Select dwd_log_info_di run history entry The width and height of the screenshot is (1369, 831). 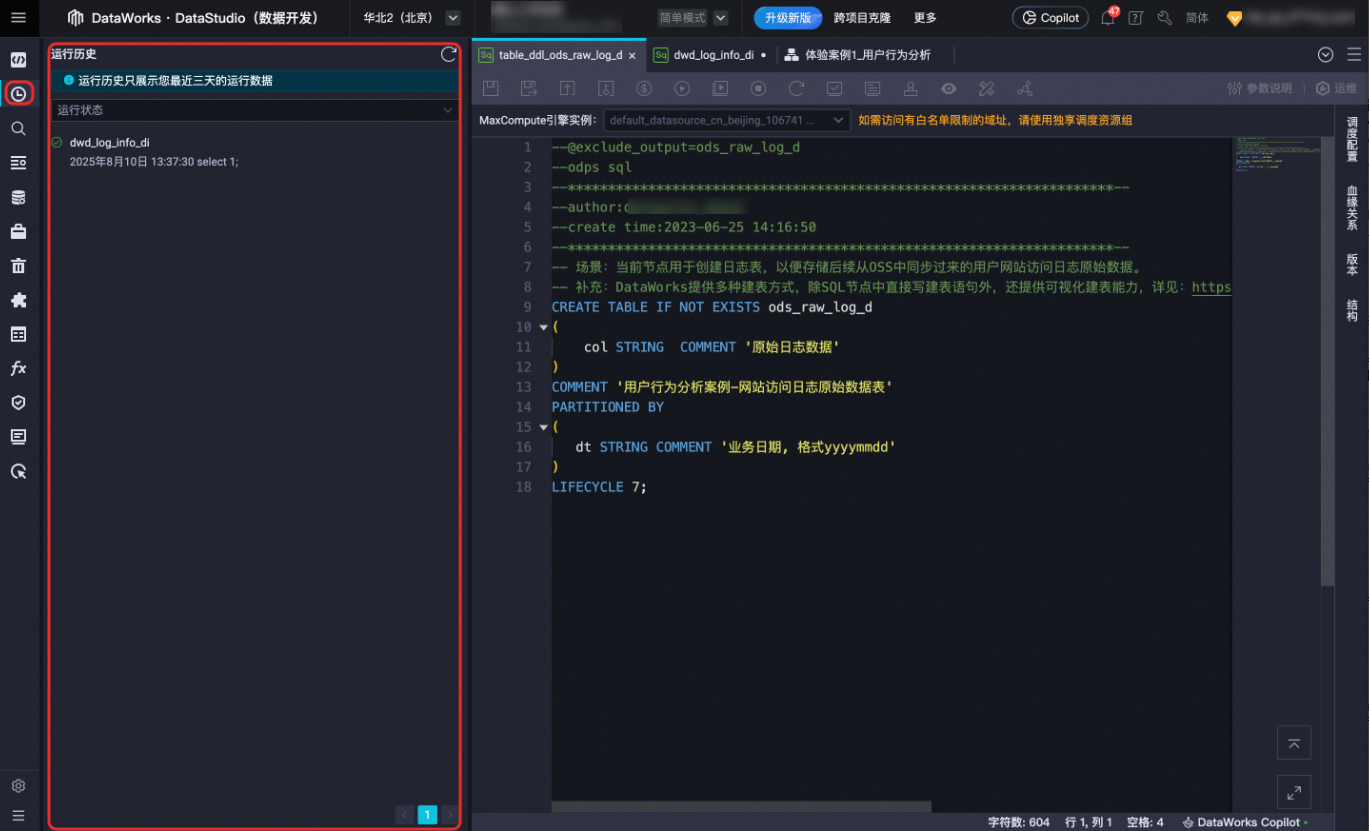tap(254, 152)
